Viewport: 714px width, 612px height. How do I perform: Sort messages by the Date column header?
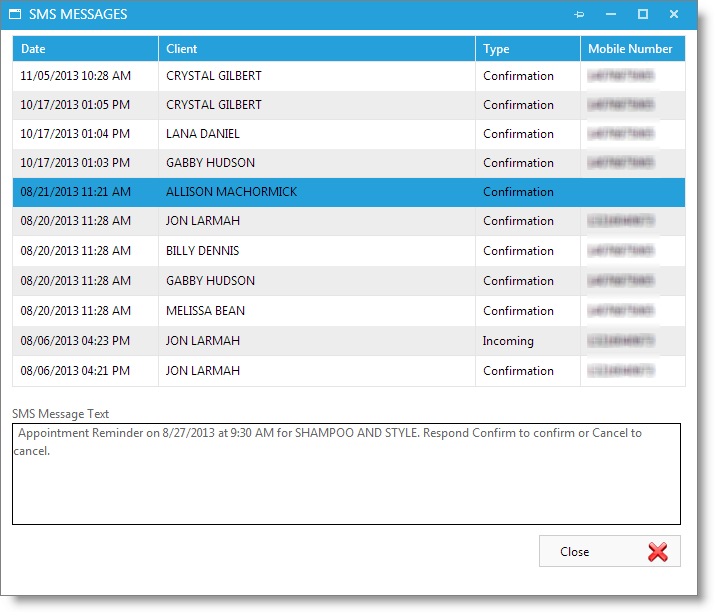pyautogui.click(x=85, y=49)
